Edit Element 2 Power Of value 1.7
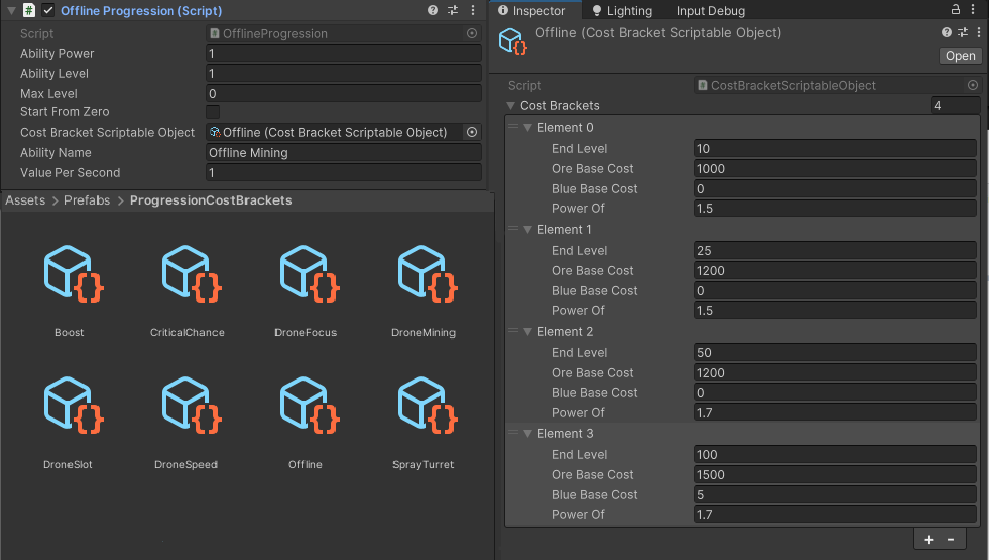 tap(835, 413)
